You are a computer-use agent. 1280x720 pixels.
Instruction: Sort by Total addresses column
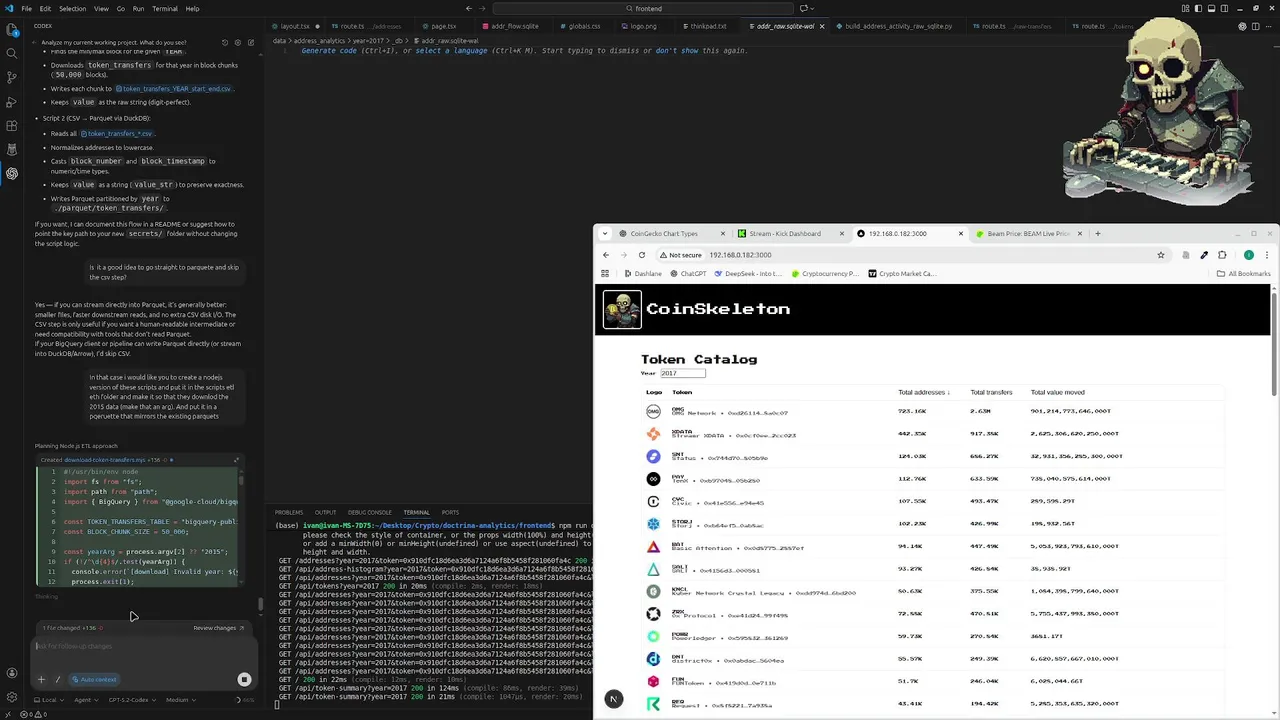[924, 392]
